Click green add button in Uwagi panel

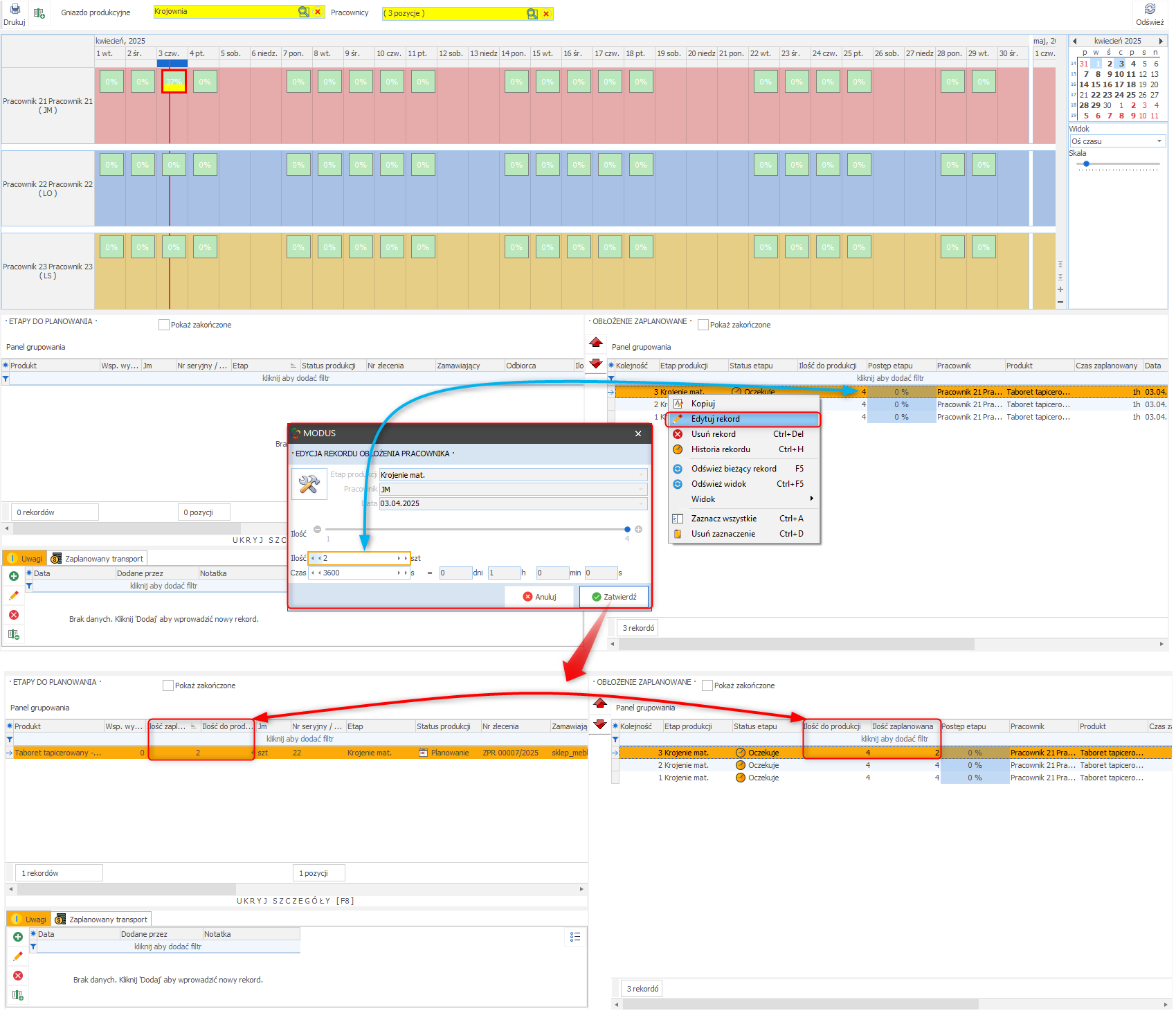point(13,576)
